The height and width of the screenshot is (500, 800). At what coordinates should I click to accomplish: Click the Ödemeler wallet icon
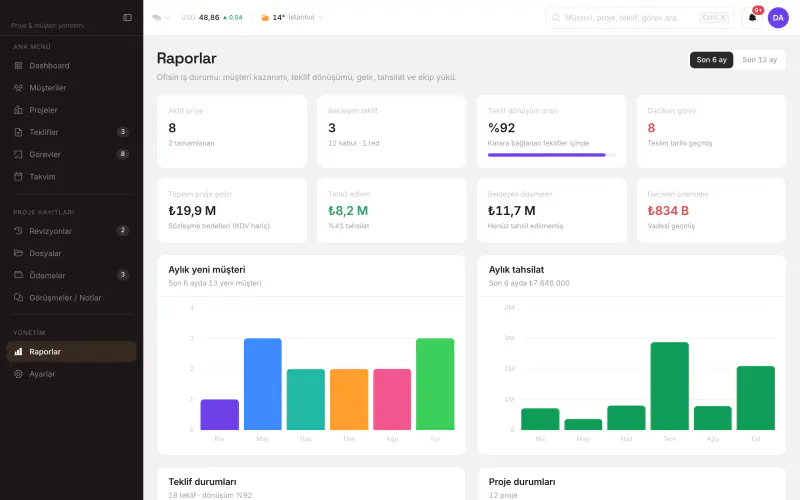coord(18,275)
